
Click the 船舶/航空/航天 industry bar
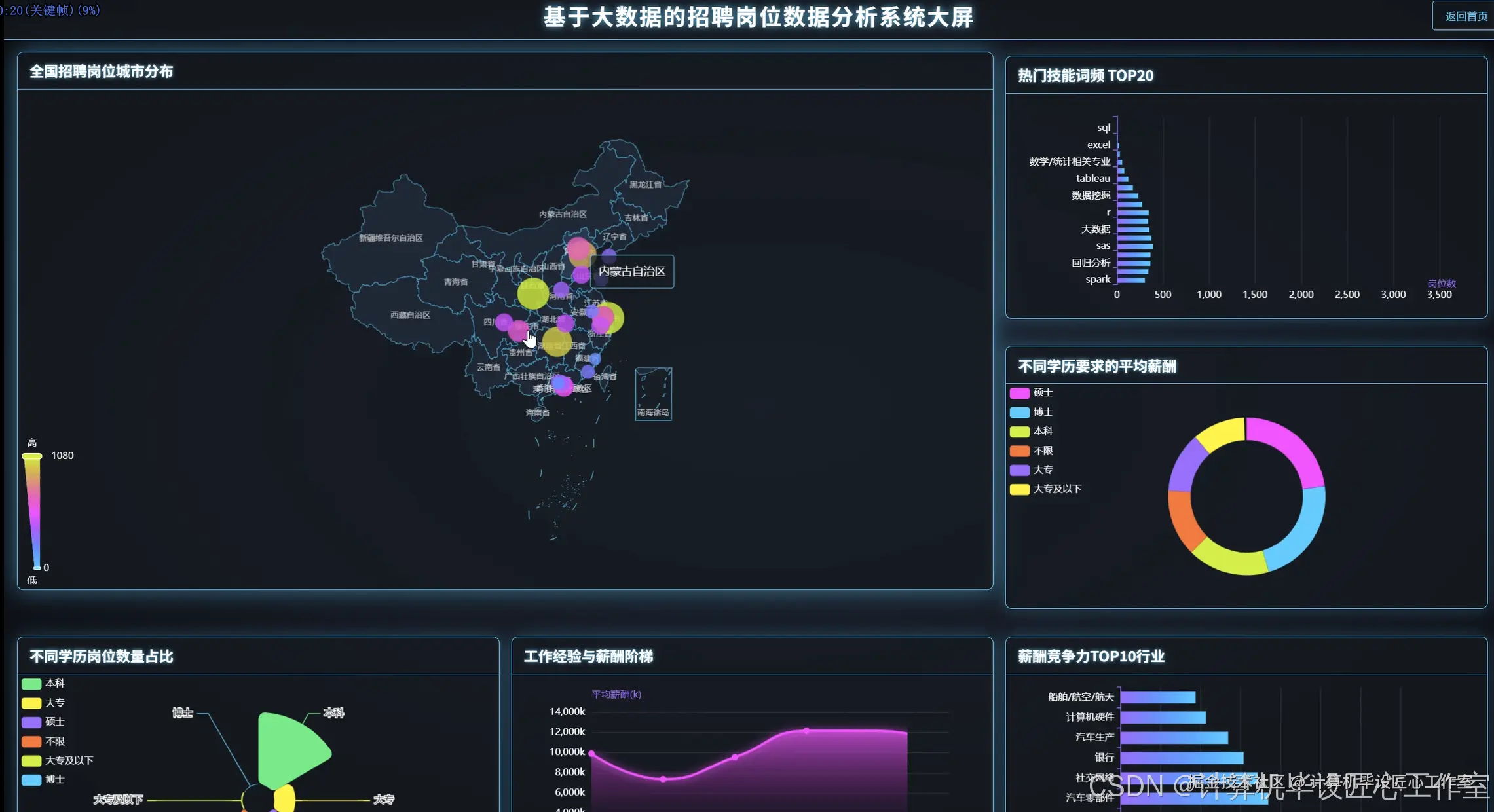[x=1157, y=697]
